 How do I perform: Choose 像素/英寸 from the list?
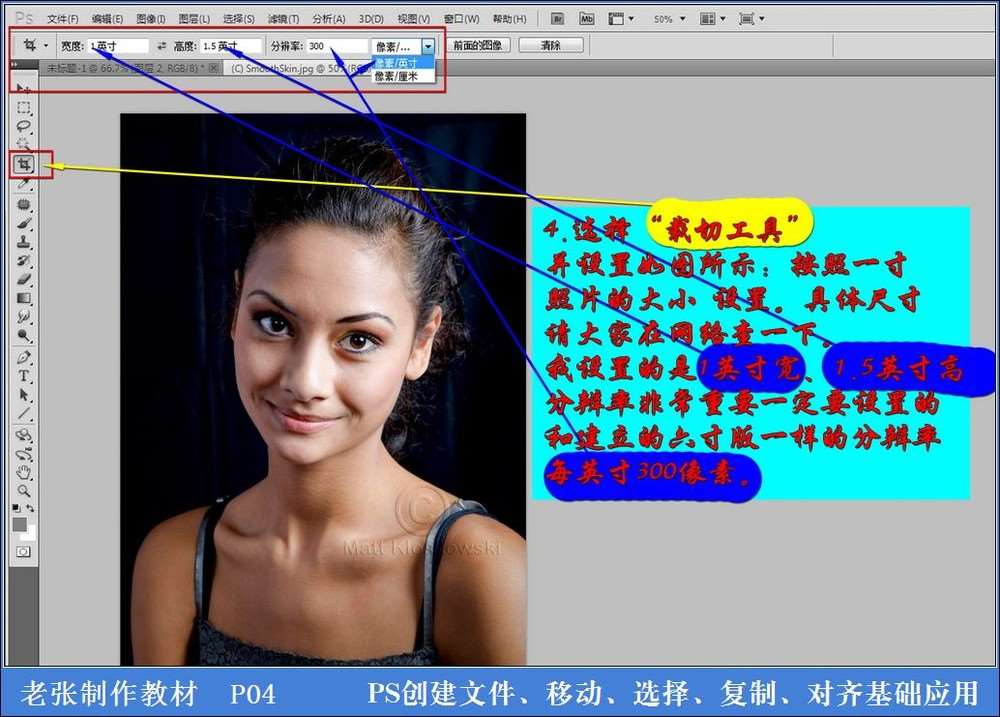(x=403, y=63)
